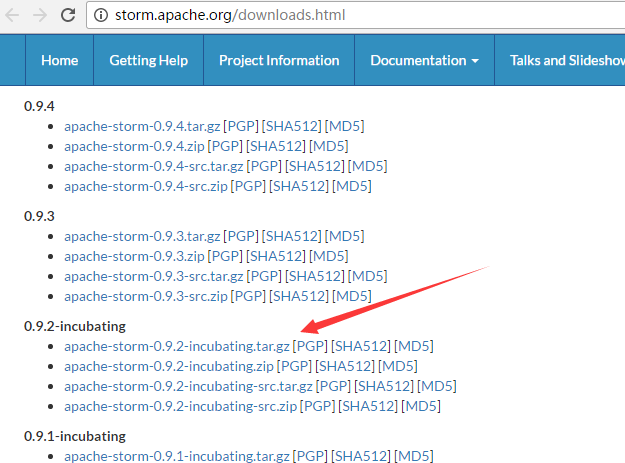This screenshot has width=625, height=463.
Task: Open SHA512 link for apache-storm-0.9.4-src.tar.gz
Action: click(314, 166)
